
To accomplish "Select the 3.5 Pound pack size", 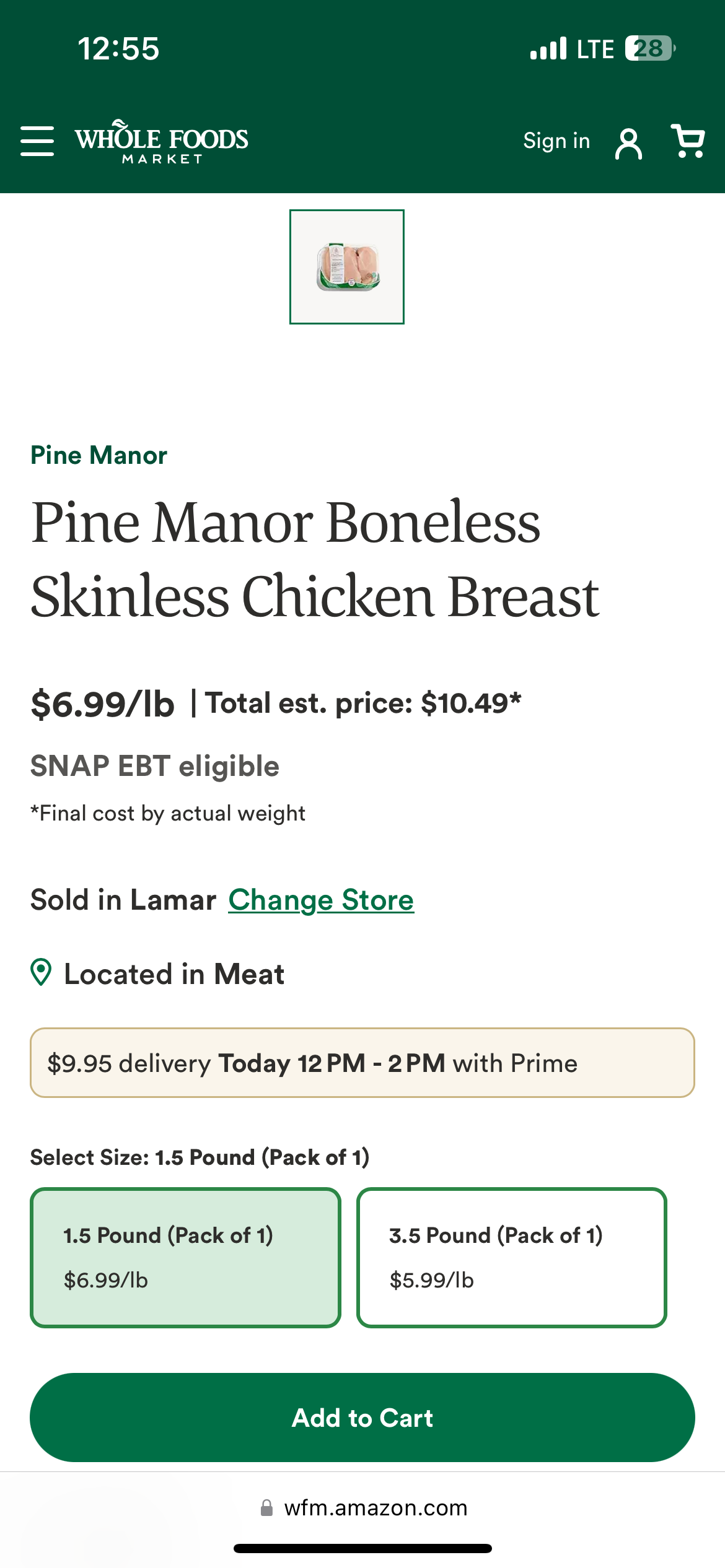I will click(511, 1257).
